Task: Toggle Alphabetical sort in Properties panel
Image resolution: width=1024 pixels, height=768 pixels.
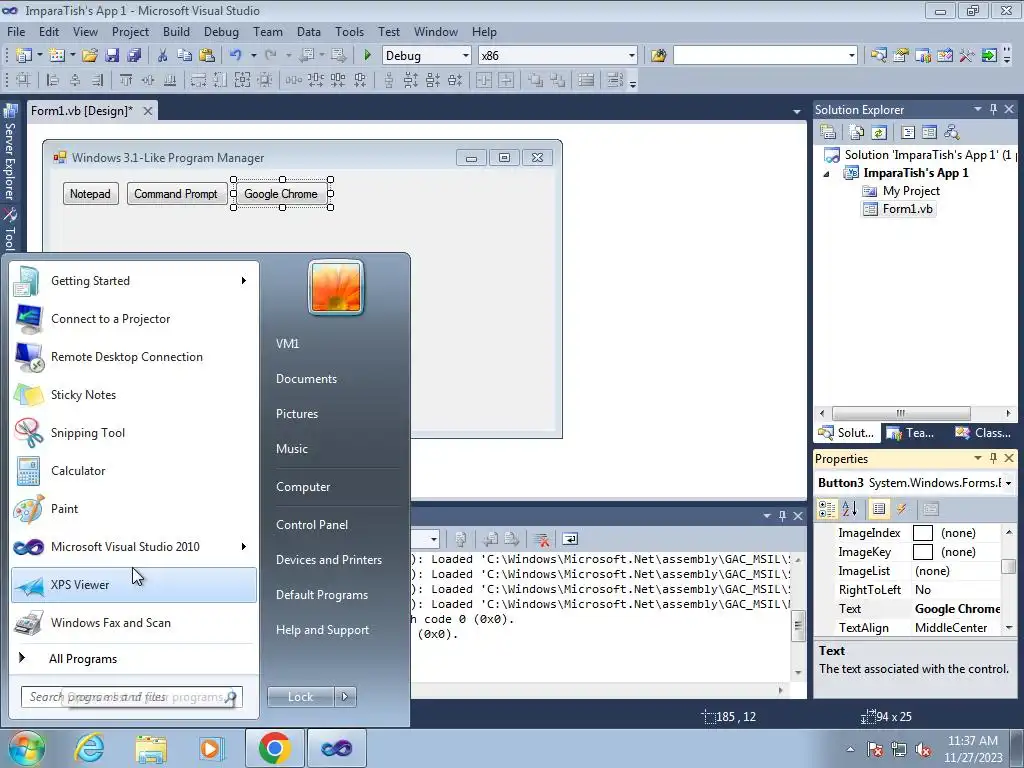Action: 850,509
